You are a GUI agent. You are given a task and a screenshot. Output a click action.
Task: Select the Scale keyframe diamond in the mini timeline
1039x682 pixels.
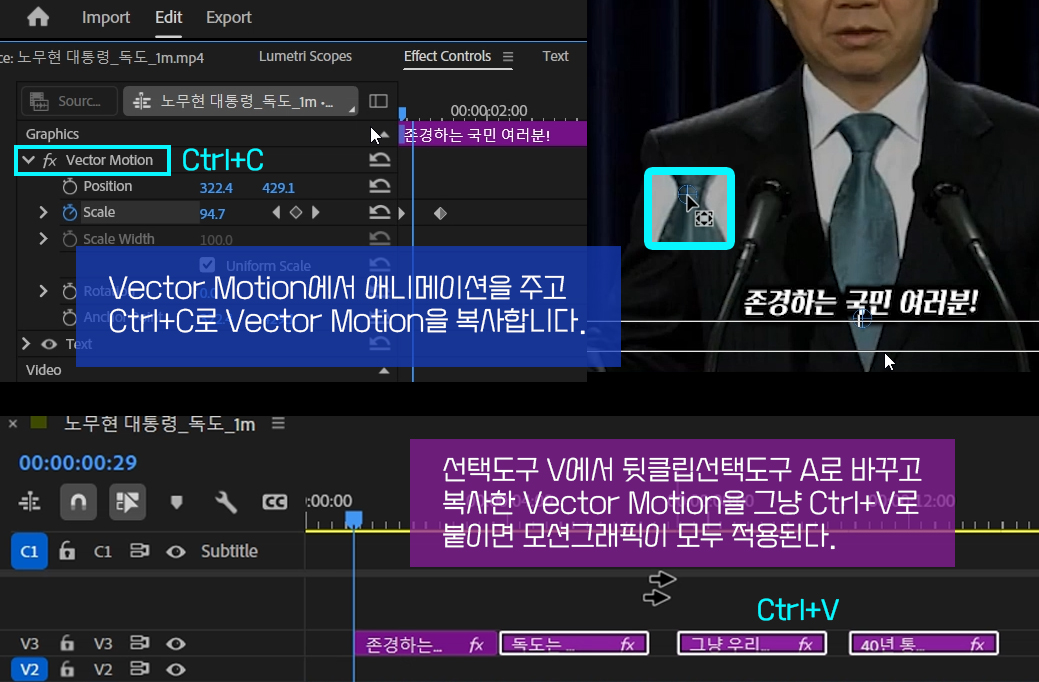pyautogui.click(x=440, y=213)
